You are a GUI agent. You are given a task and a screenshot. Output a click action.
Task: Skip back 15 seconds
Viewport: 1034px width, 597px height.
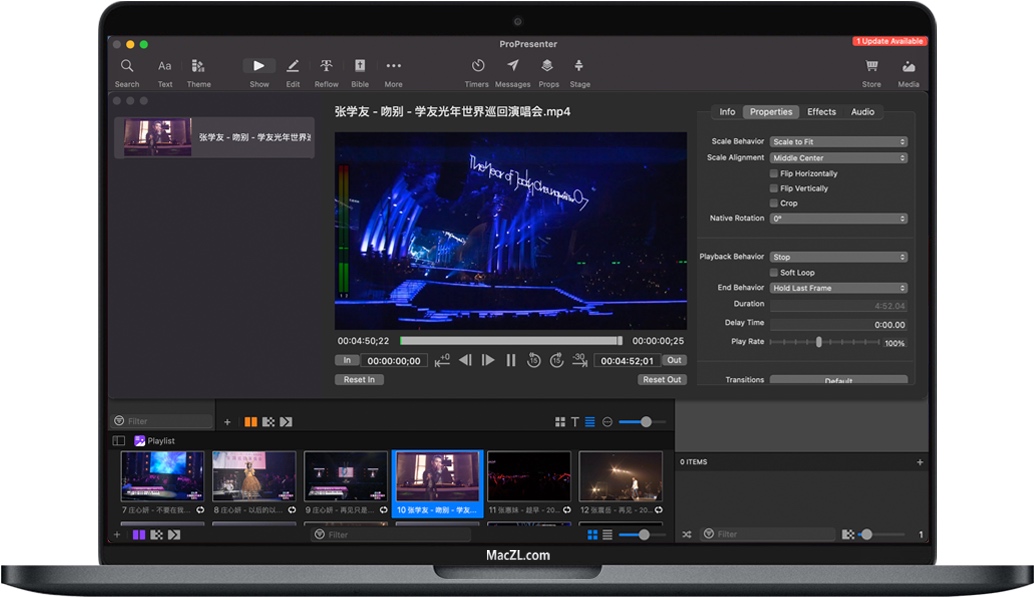pyautogui.click(x=533, y=360)
